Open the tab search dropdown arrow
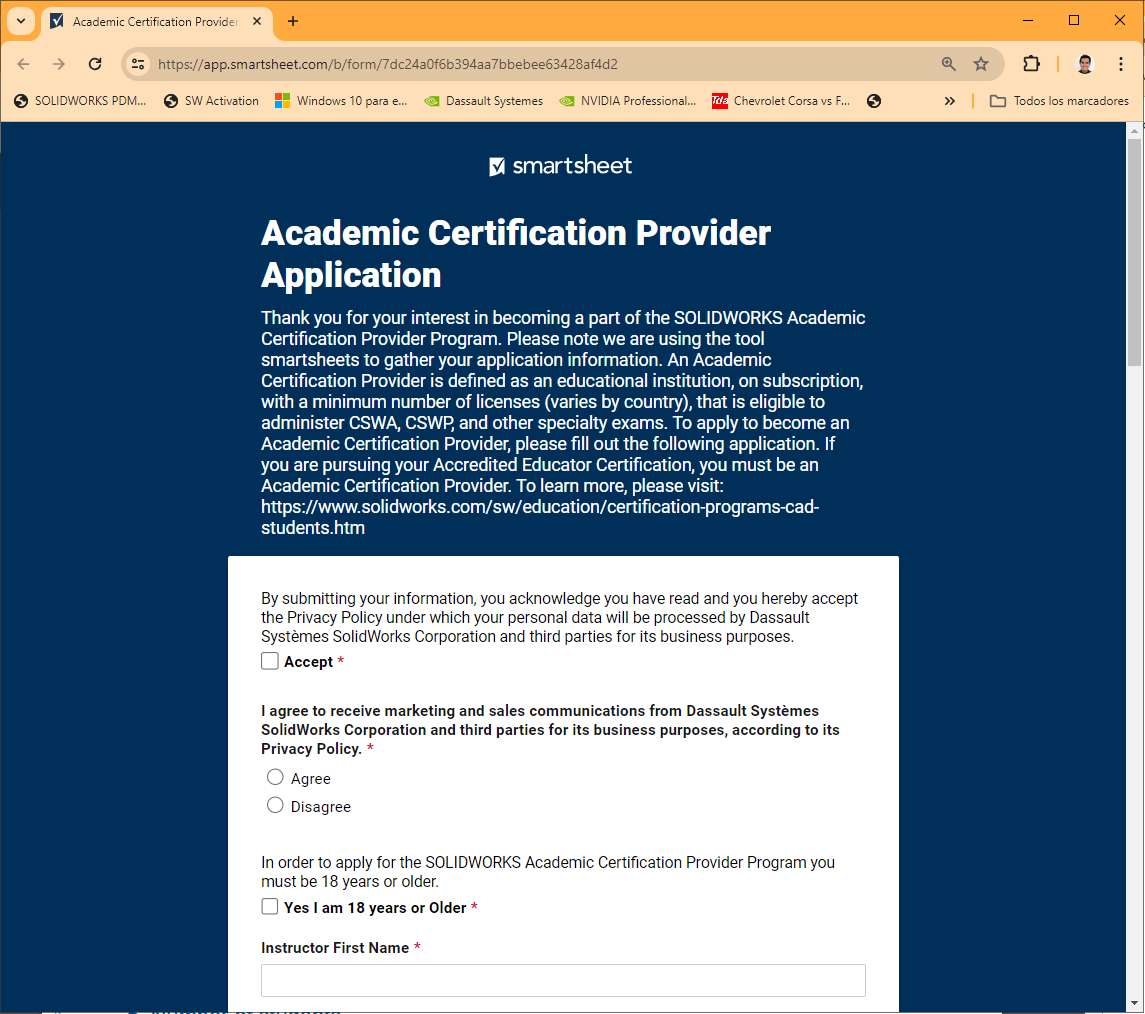Screen dimensions: 1145x1014 coord(21,21)
